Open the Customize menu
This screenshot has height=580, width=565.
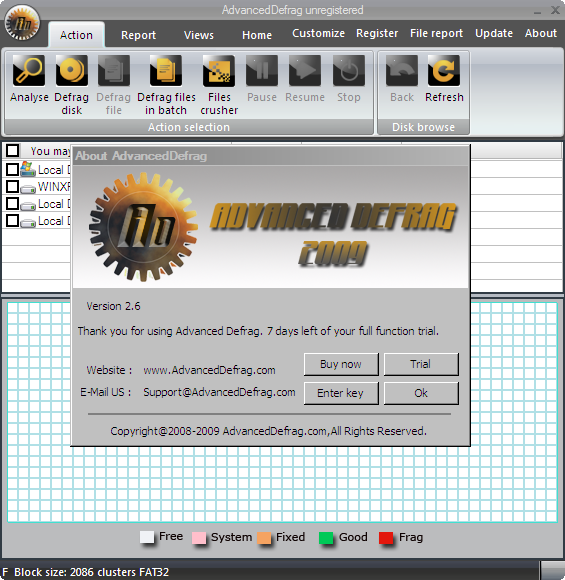coord(318,33)
